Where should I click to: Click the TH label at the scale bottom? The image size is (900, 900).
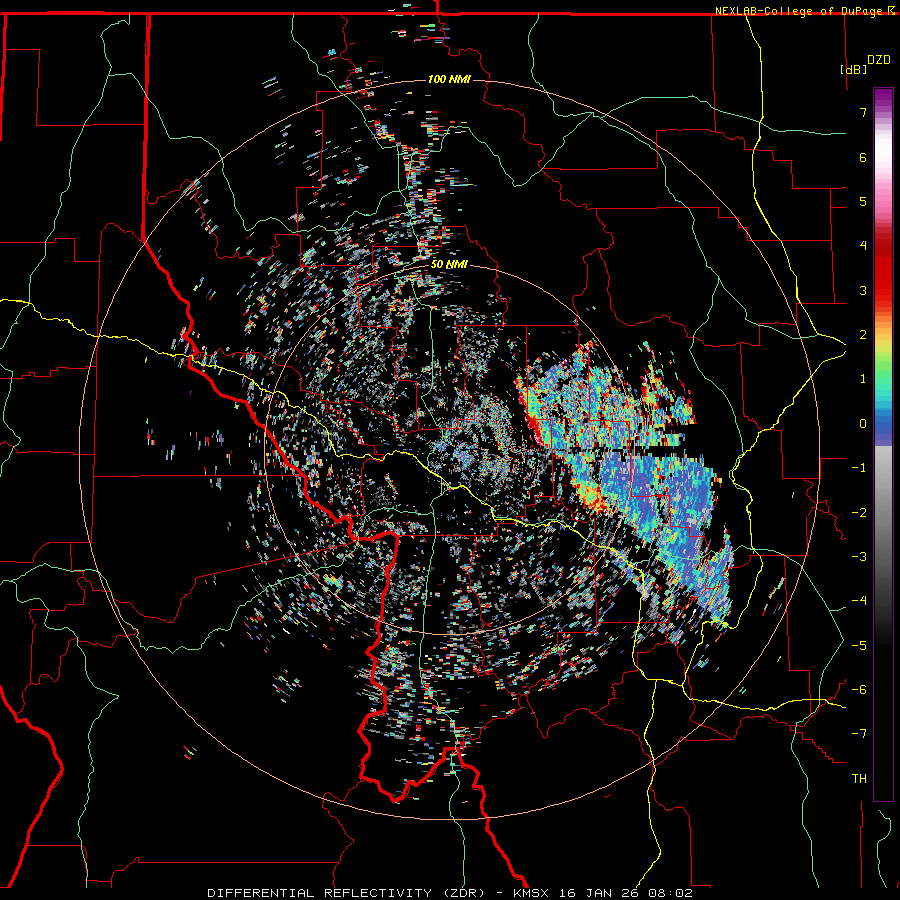click(859, 779)
